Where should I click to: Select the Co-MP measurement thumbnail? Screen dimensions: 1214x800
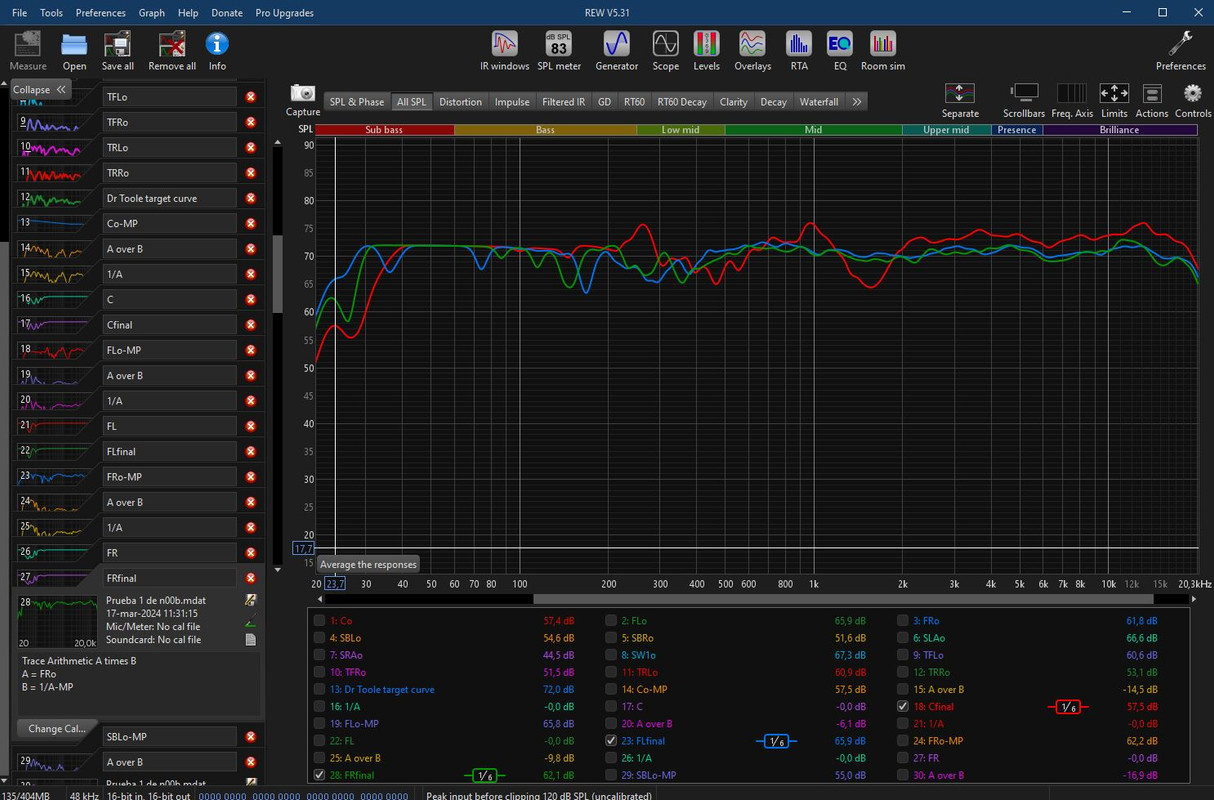(54, 223)
